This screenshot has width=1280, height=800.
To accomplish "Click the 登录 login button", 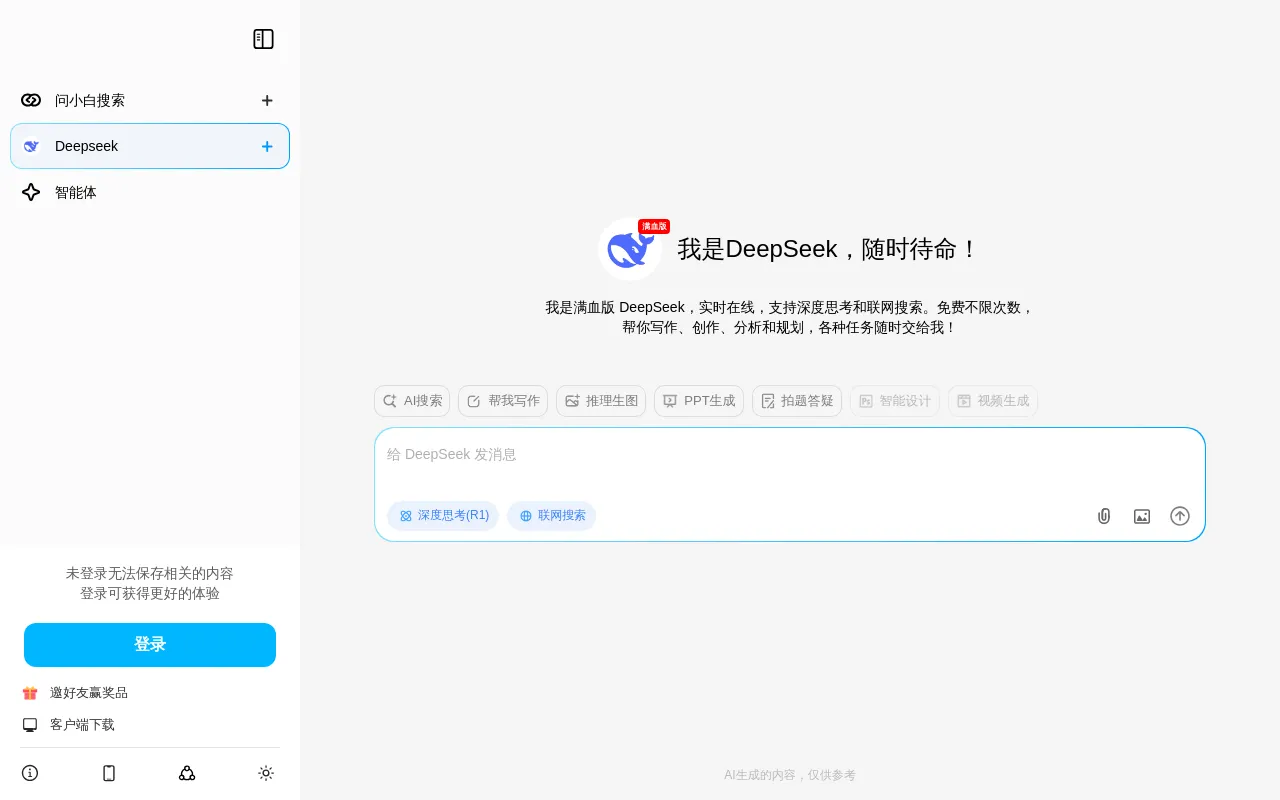I will coord(150,644).
